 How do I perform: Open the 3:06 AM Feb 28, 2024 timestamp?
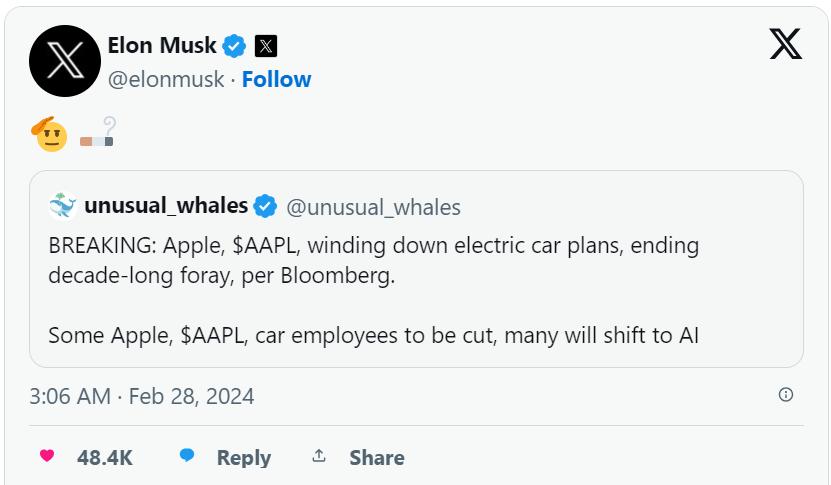(x=142, y=396)
